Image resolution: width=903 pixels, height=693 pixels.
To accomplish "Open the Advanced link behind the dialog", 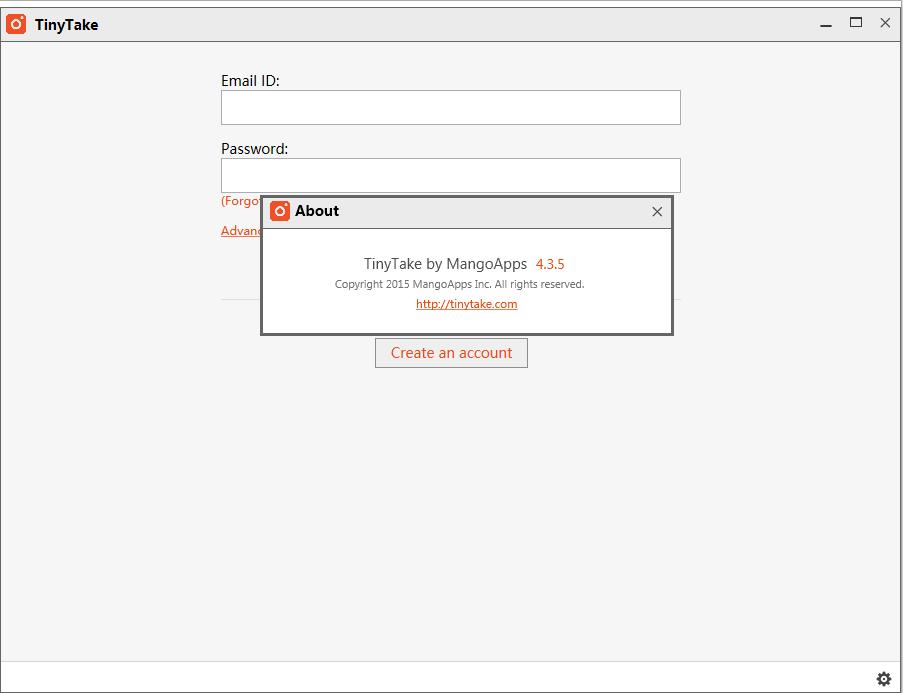I will point(241,231).
